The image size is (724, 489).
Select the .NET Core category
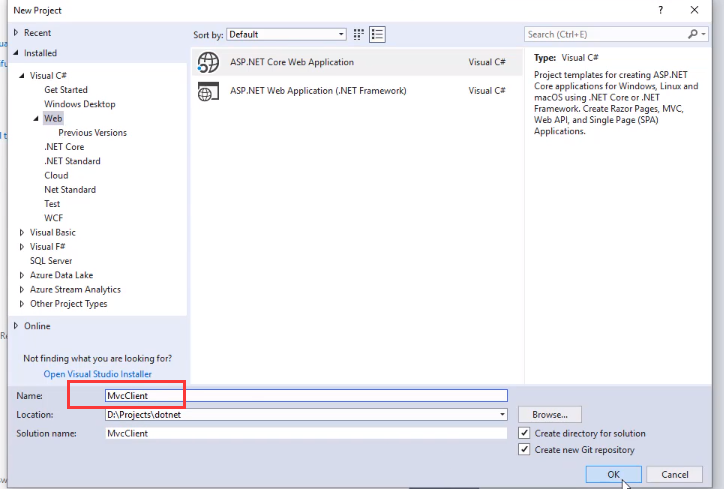click(x=64, y=147)
